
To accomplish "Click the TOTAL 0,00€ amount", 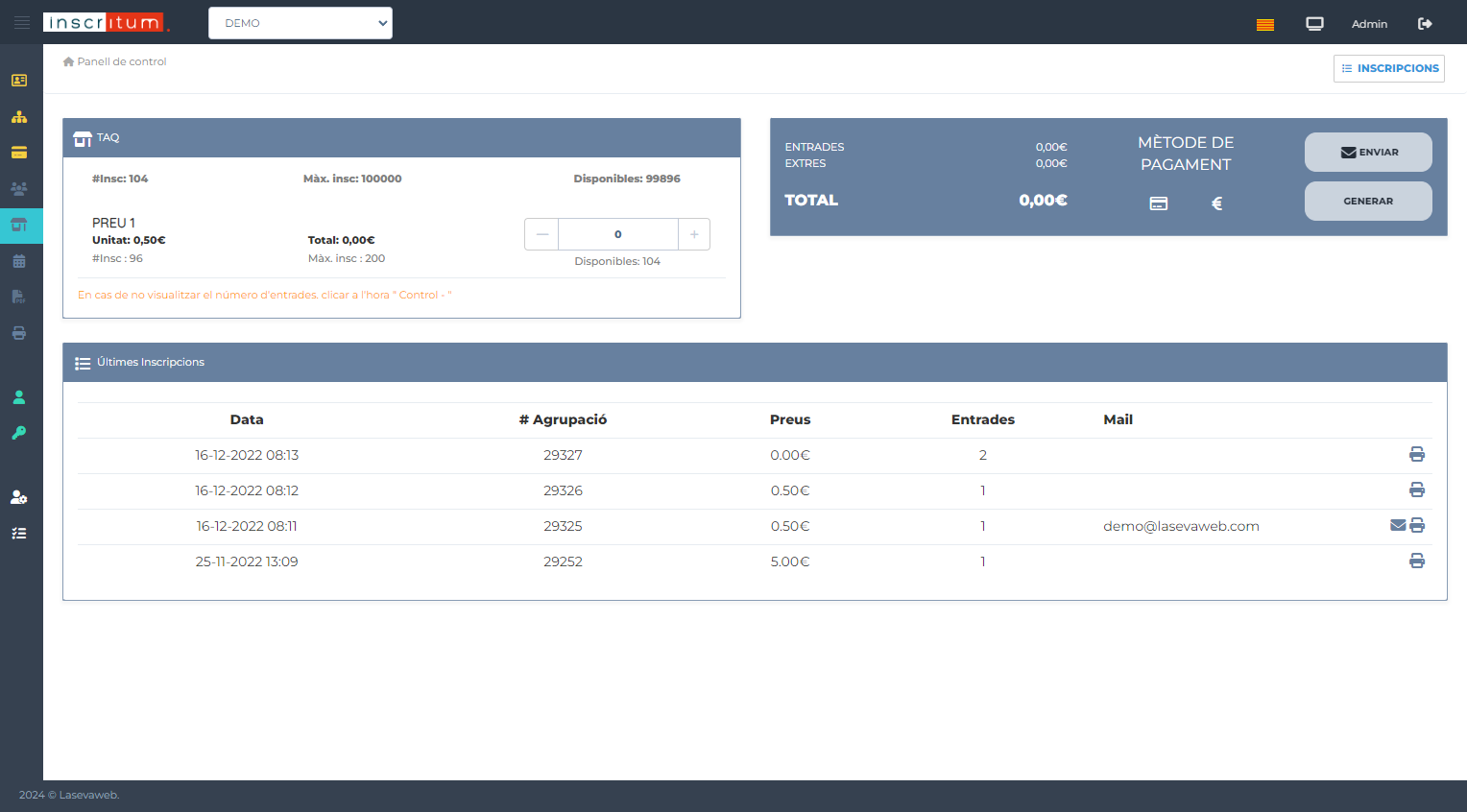I will 1044,200.
